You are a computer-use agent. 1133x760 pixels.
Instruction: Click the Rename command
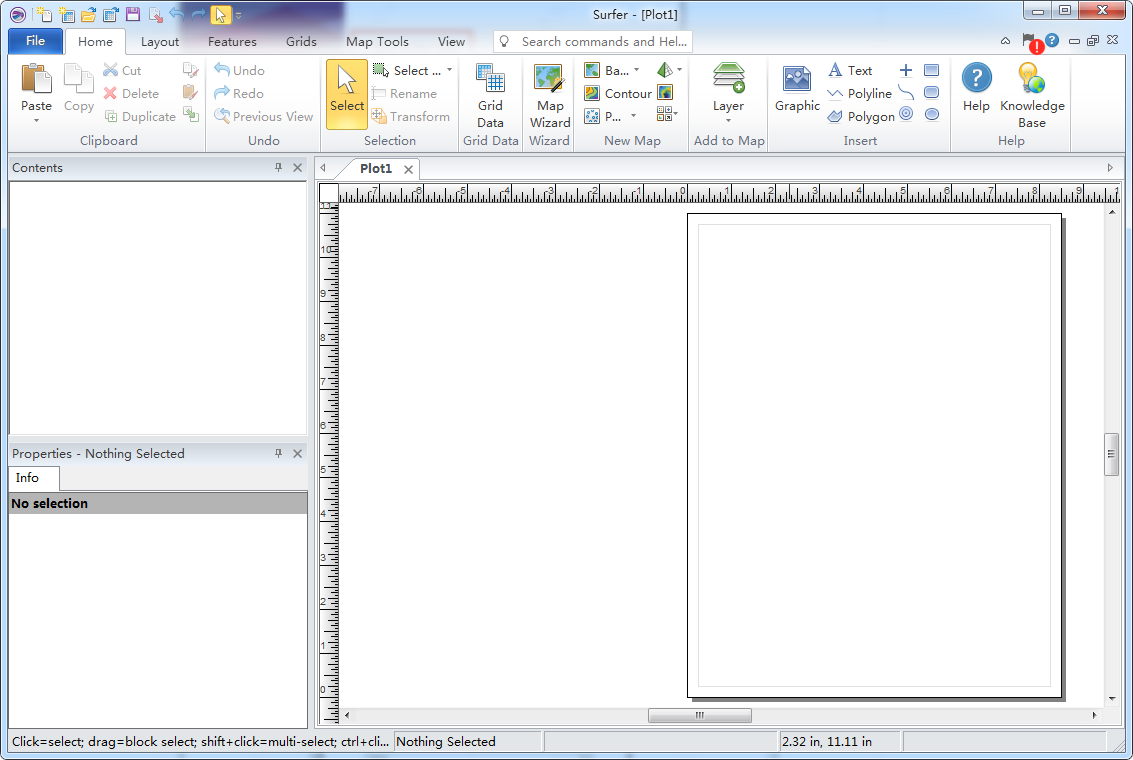tap(404, 93)
